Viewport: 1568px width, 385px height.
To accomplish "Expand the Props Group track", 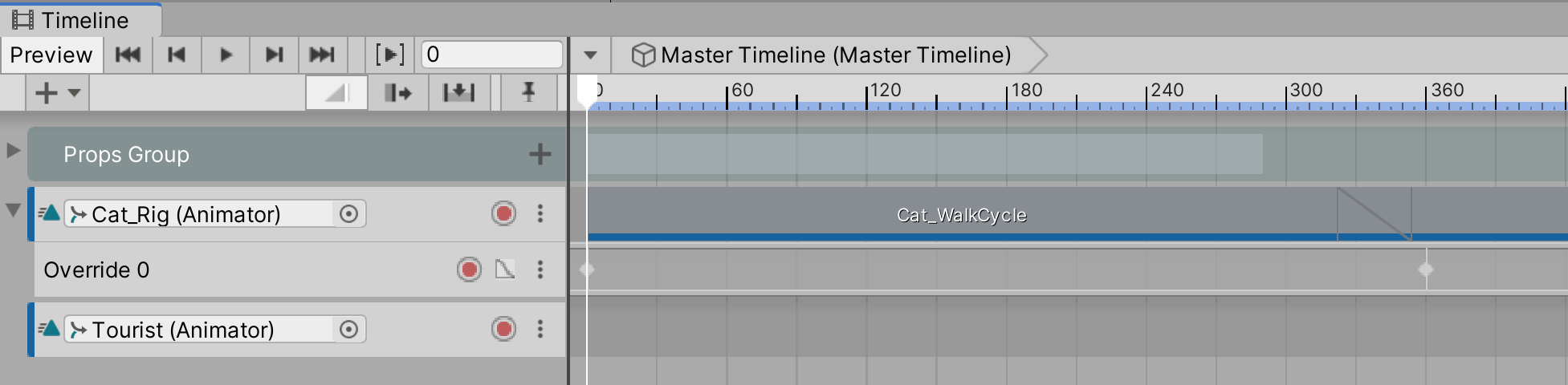I will 13,150.
